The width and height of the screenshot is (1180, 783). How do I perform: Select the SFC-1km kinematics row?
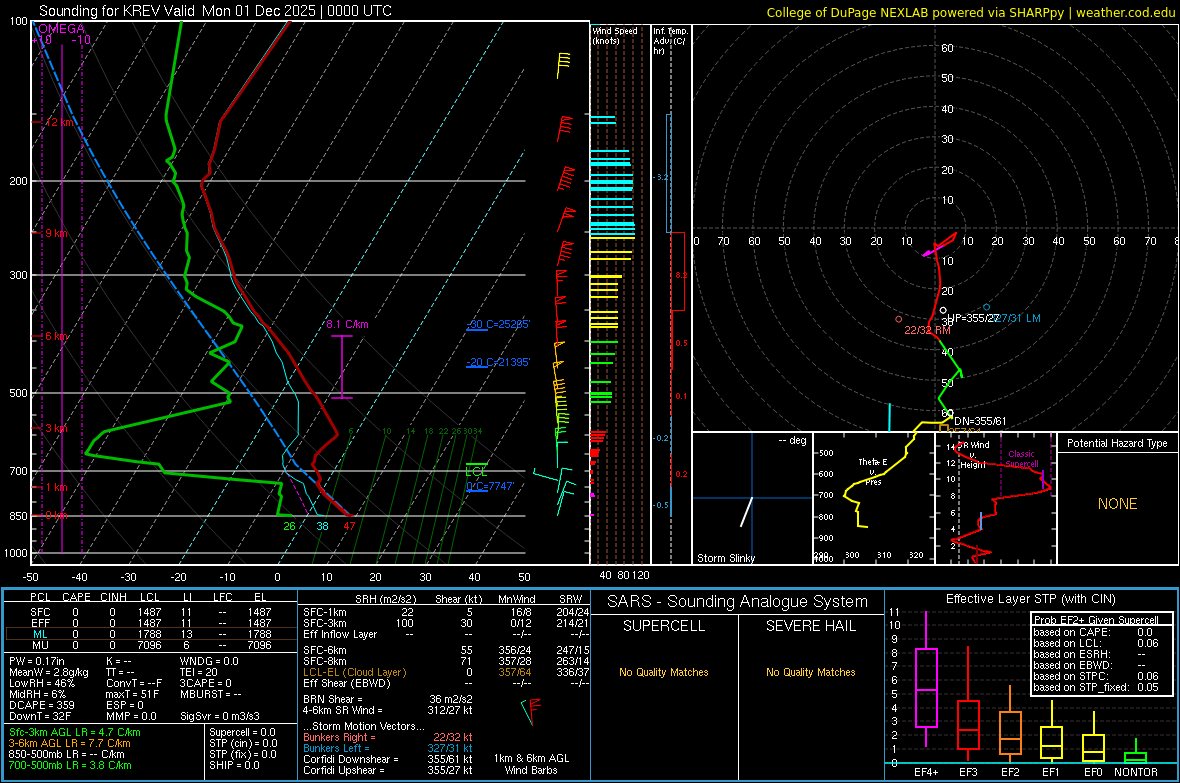point(446,612)
